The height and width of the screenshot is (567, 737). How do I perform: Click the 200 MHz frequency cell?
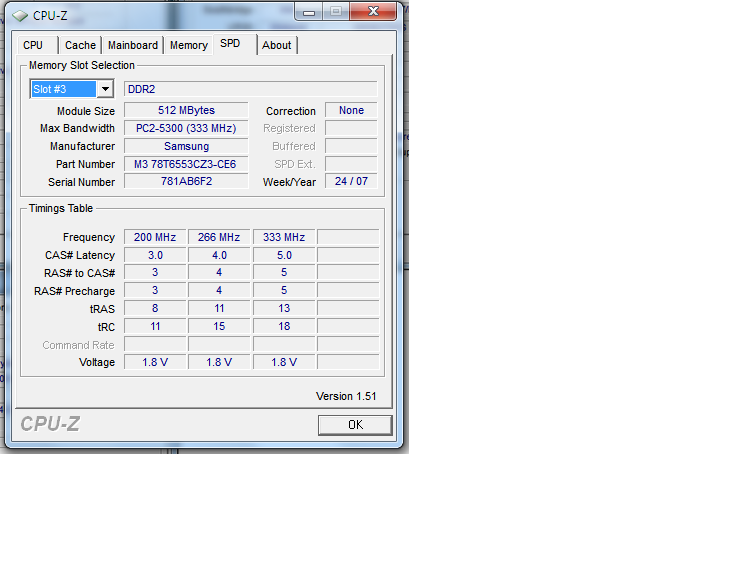coord(155,237)
